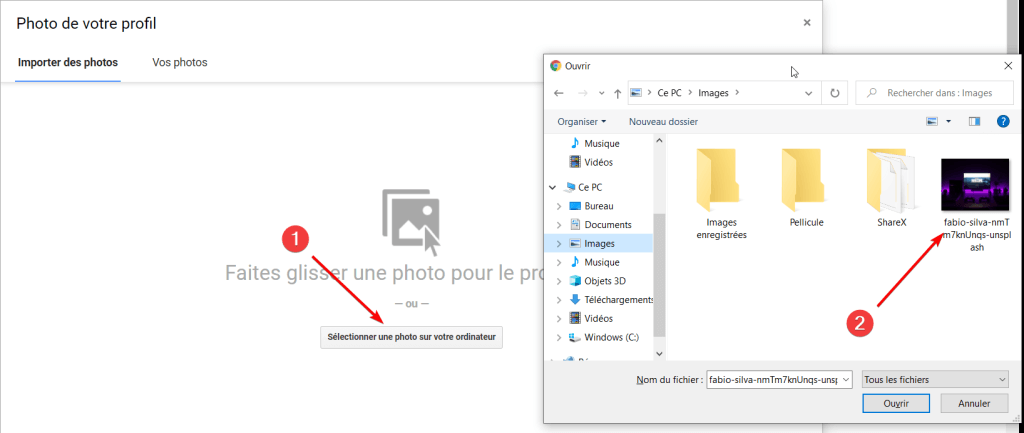Viewport: 1024px width, 433px height.
Task: Click the Ouvrir button
Action: point(895,404)
